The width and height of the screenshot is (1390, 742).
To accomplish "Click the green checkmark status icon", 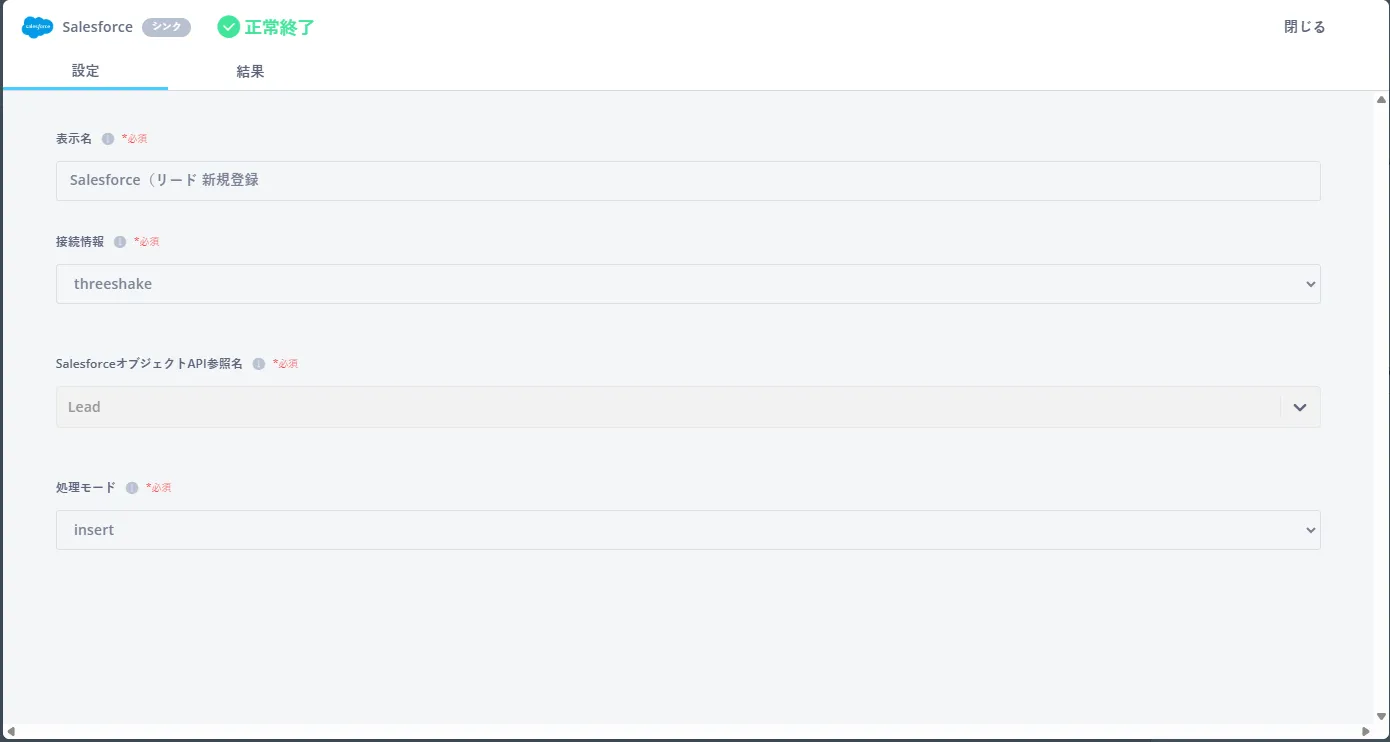I will coord(229,27).
